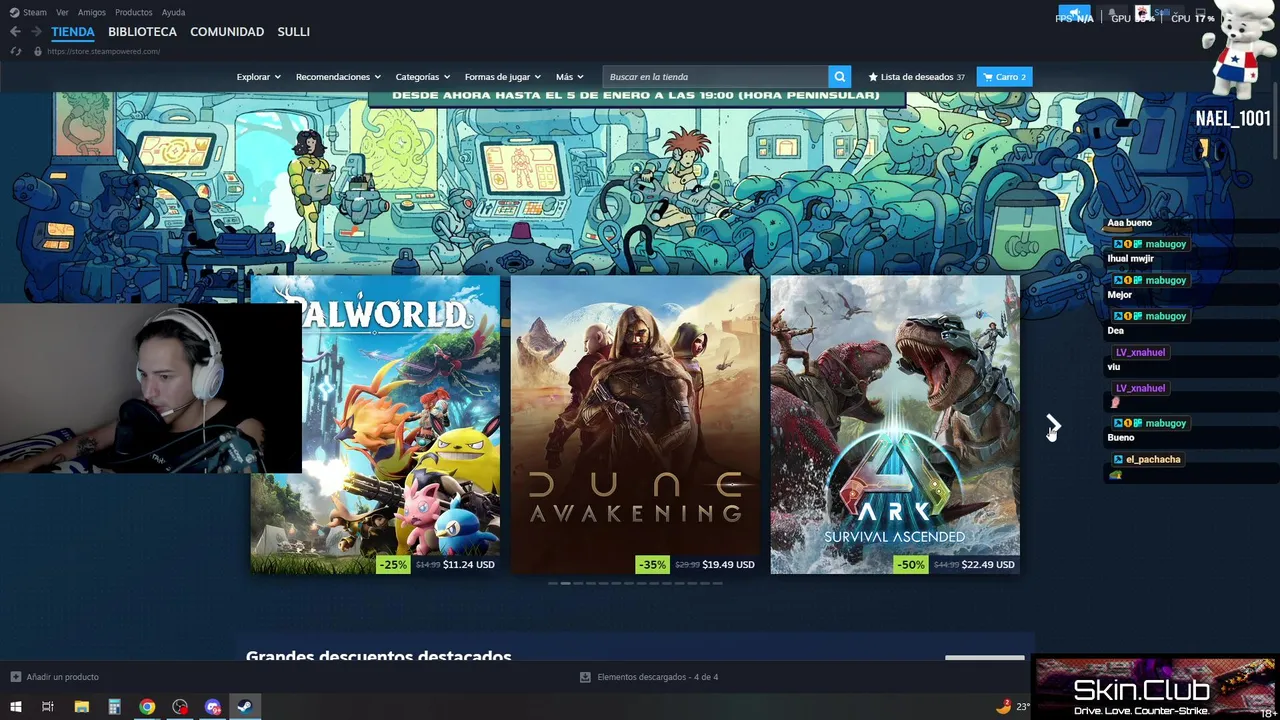Click Dune Awakening's $19.49 USD price

[x=728, y=564]
